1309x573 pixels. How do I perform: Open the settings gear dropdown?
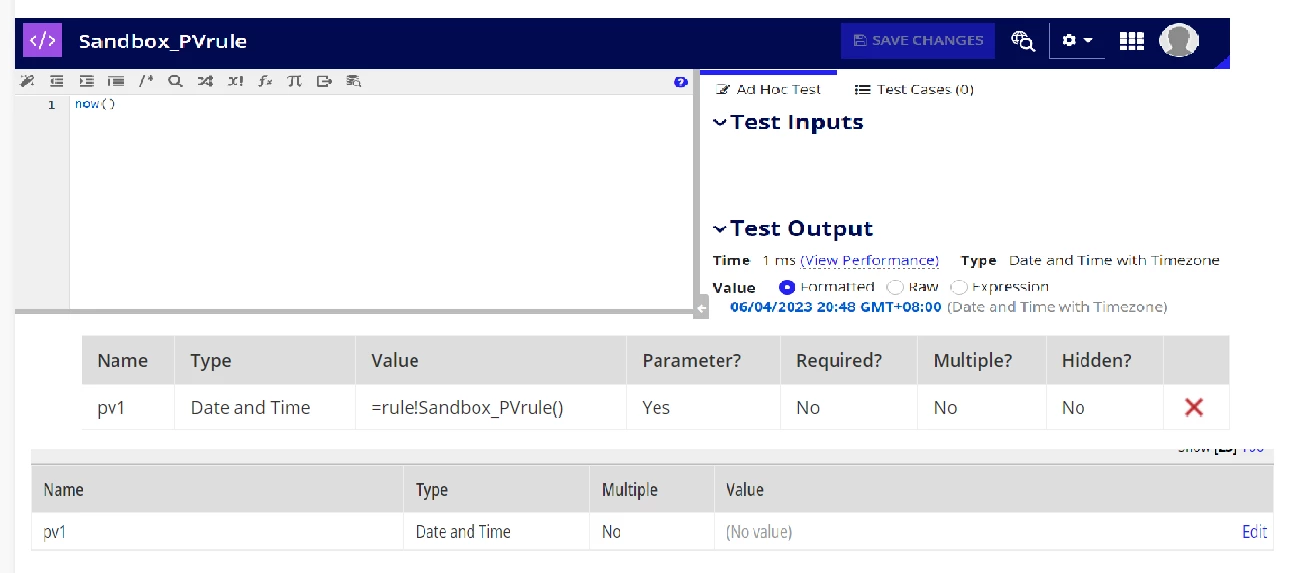(x=1077, y=41)
